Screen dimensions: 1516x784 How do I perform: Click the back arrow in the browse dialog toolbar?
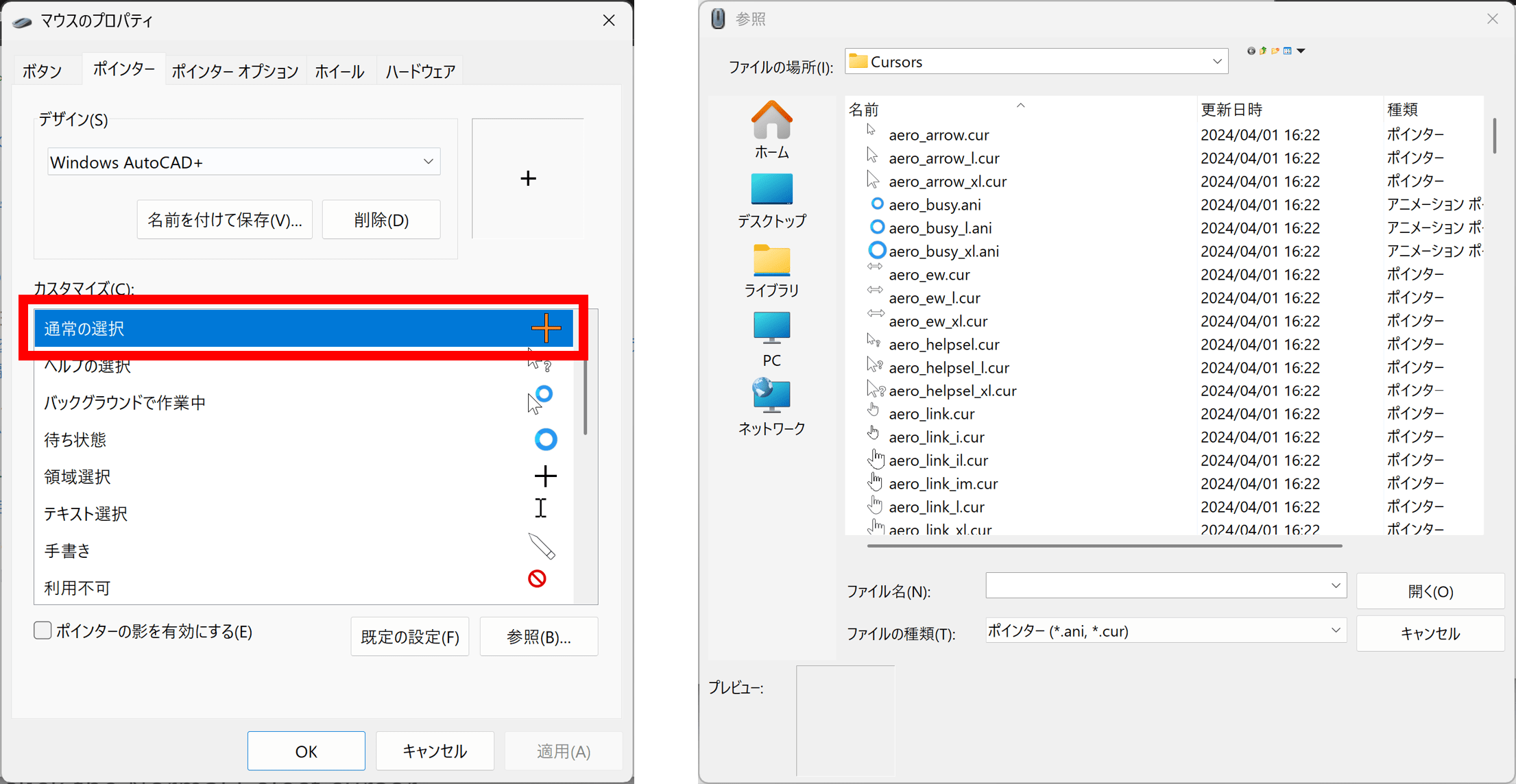[x=1251, y=51]
